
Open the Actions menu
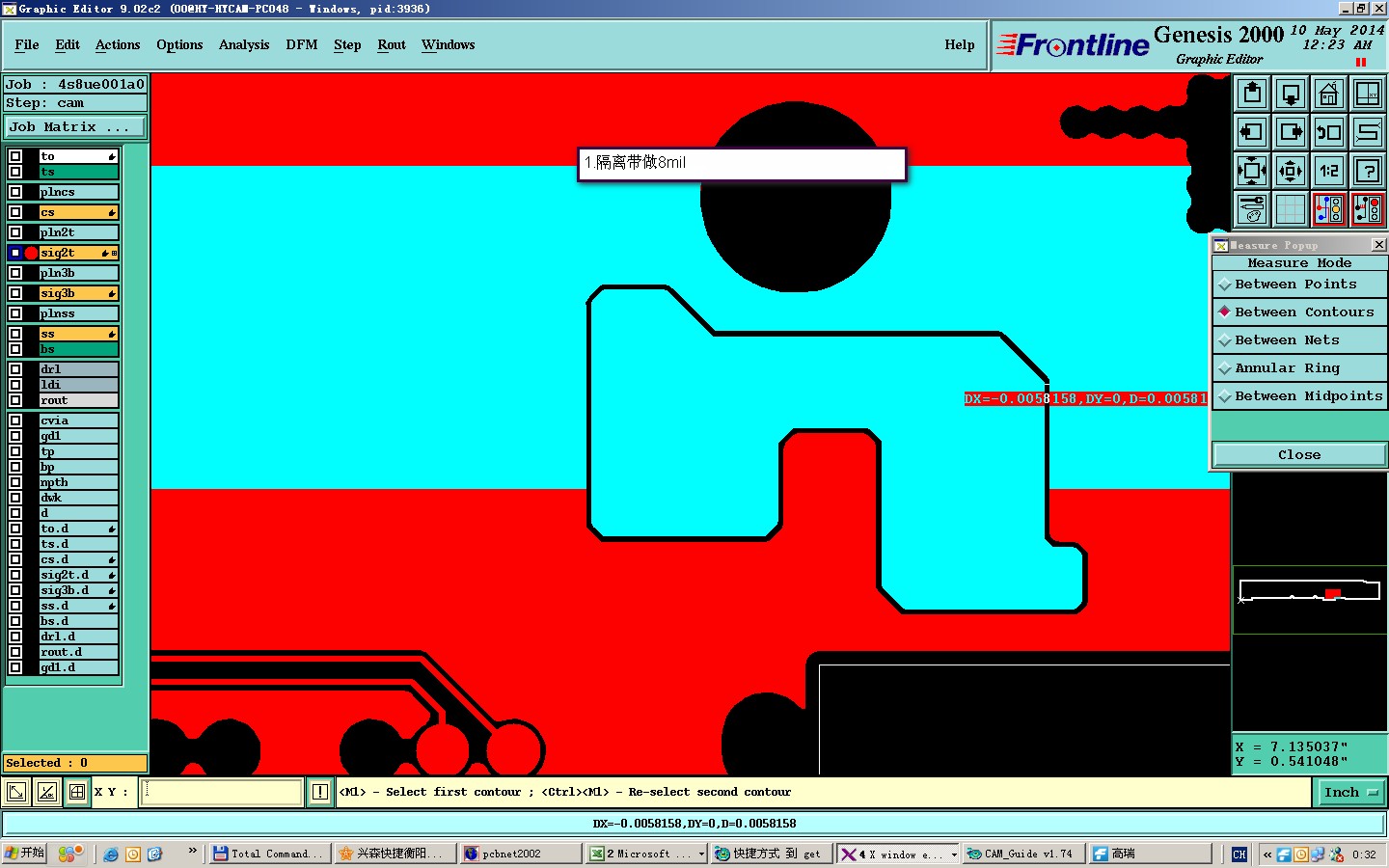click(x=118, y=44)
